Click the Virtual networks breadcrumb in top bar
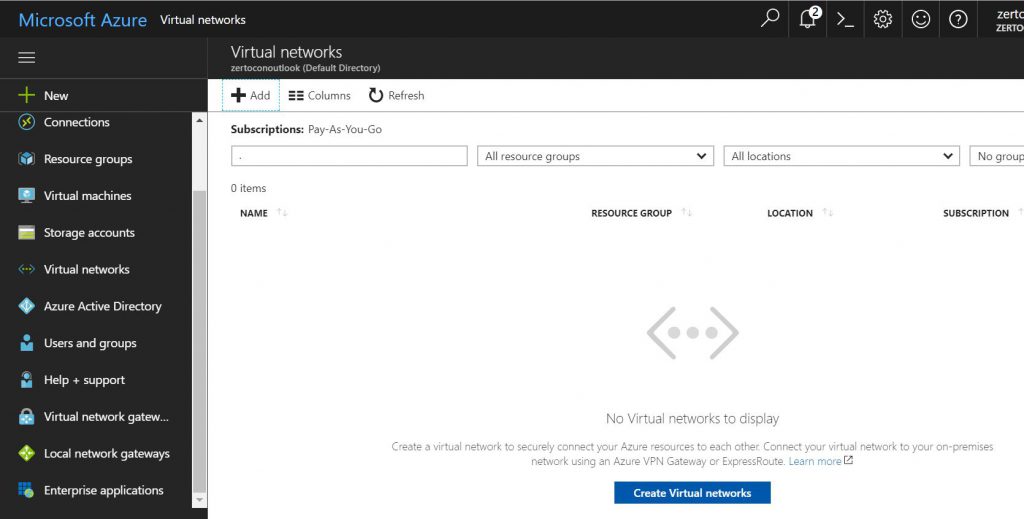The height and width of the screenshot is (519, 1024). [202, 20]
